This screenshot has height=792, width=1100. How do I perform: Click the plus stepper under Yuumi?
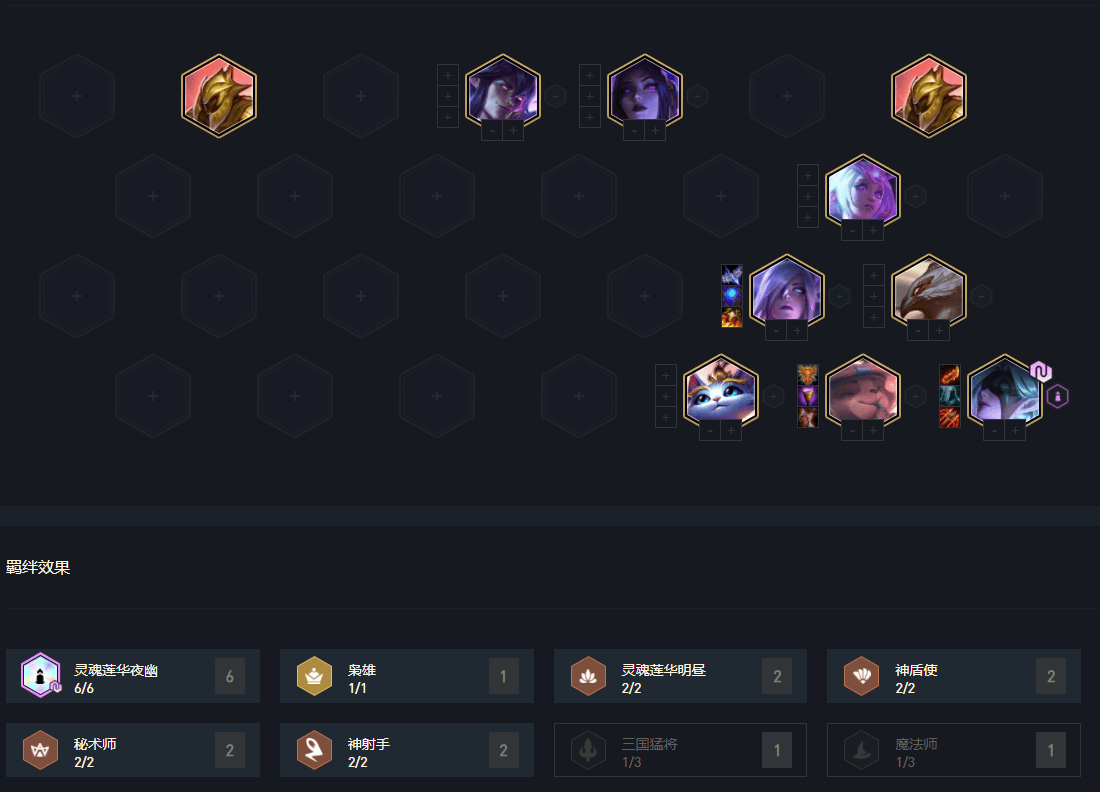(731, 431)
